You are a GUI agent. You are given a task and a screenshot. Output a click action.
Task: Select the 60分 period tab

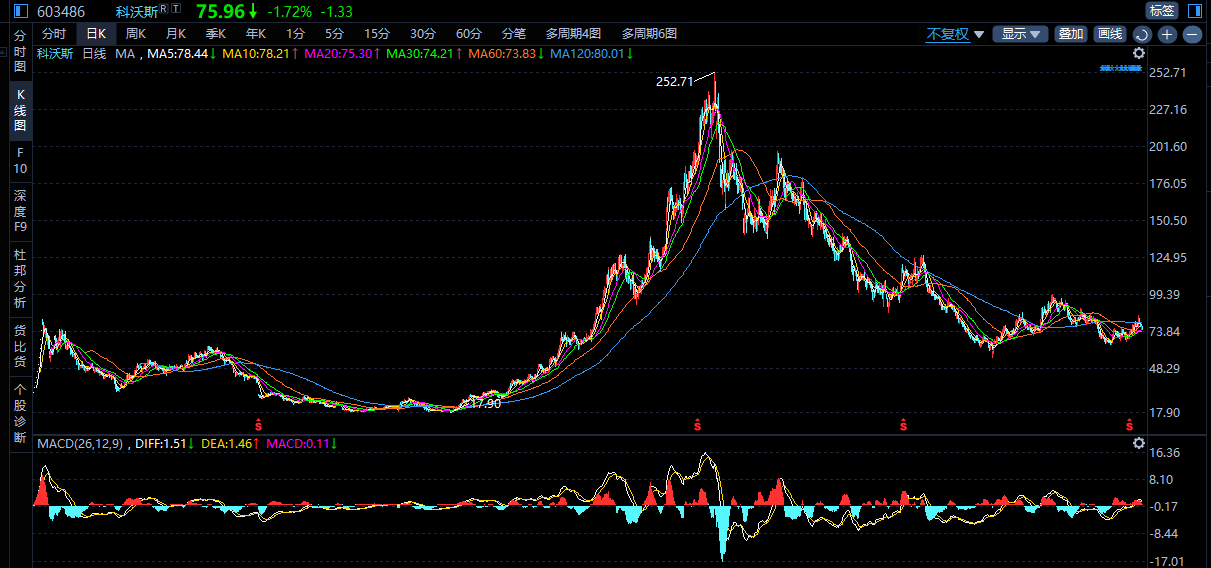coord(468,33)
